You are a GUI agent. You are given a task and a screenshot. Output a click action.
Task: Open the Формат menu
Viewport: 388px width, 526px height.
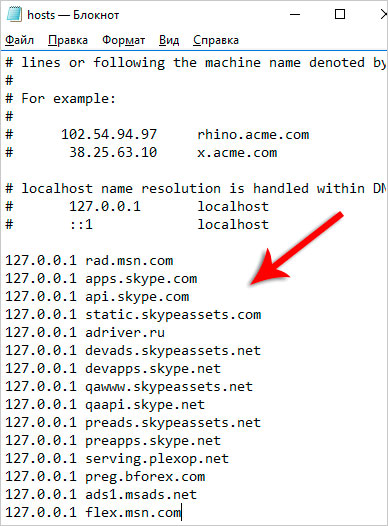123,40
